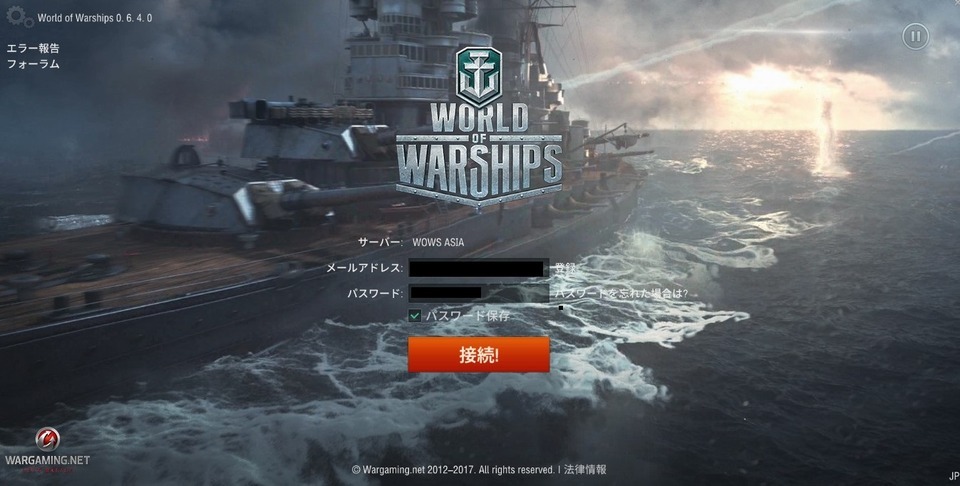
Task: Open エラー報告 menu item
Action: (x=33, y=48)
